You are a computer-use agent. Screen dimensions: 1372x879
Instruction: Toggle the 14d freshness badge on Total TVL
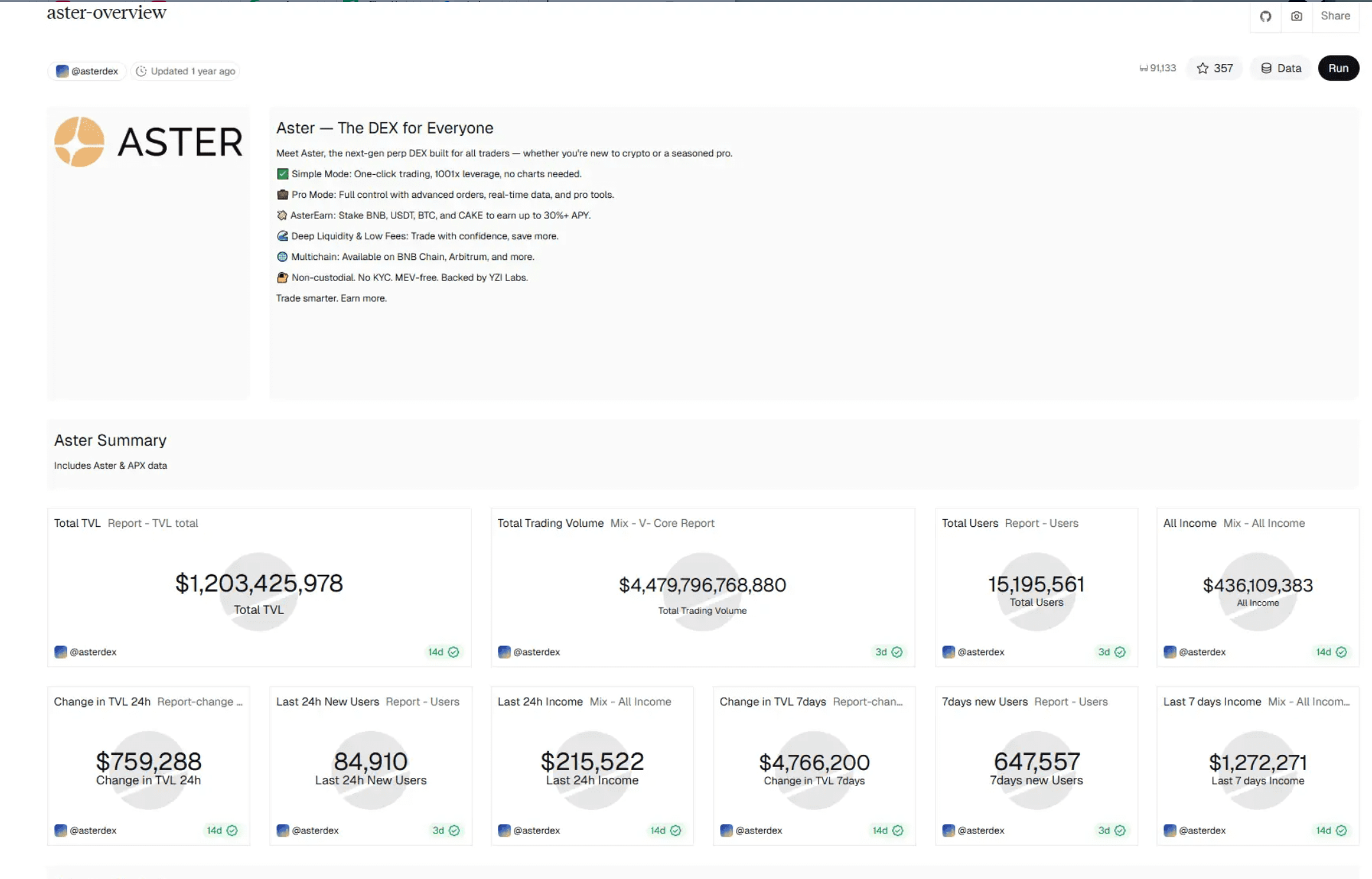pyautogui.click(x=443, y=652)
